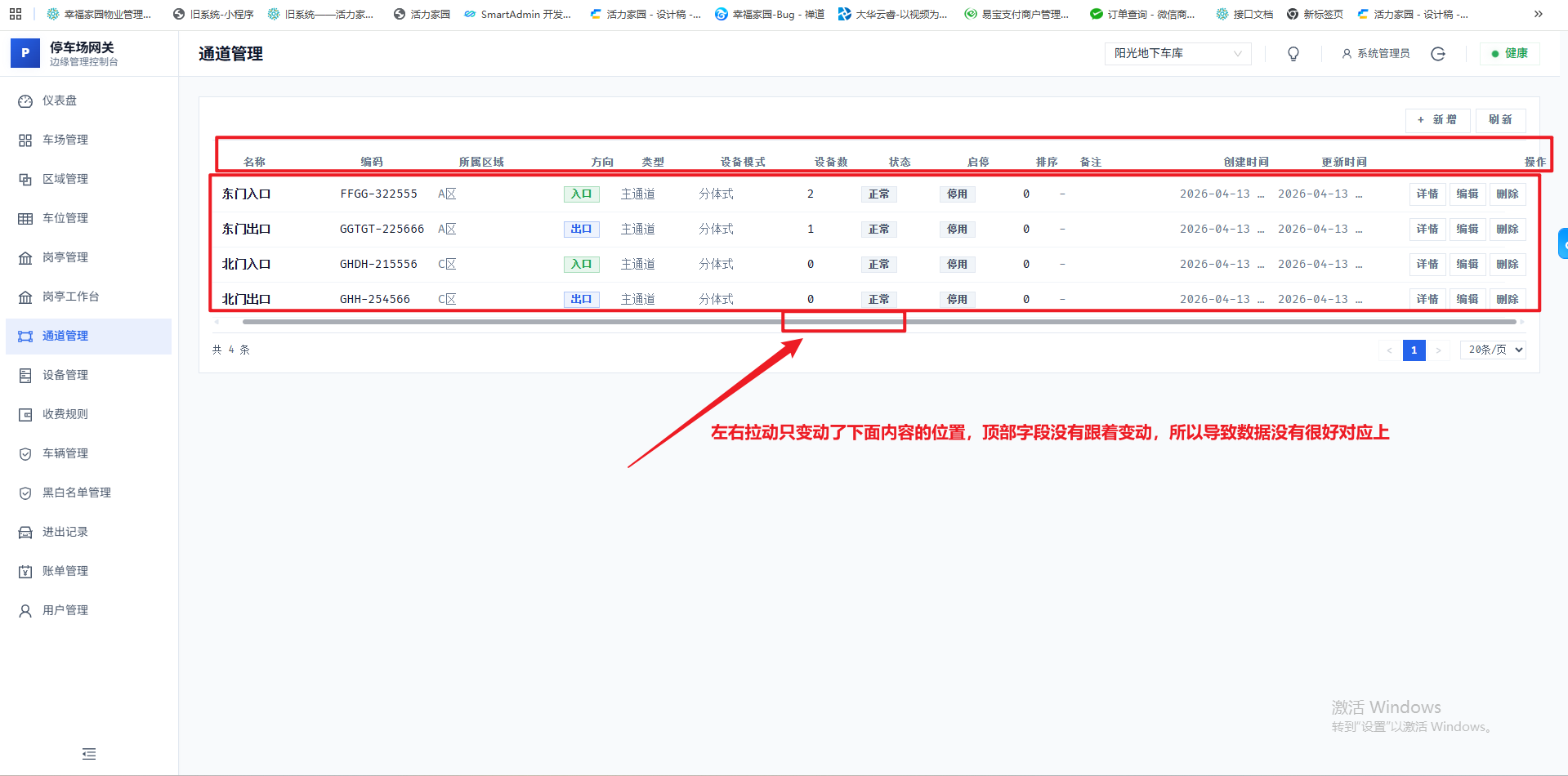This screenshot has width=1568, height=776.
Task: Select 设备管理 menu item
Action: coord(65,375)
